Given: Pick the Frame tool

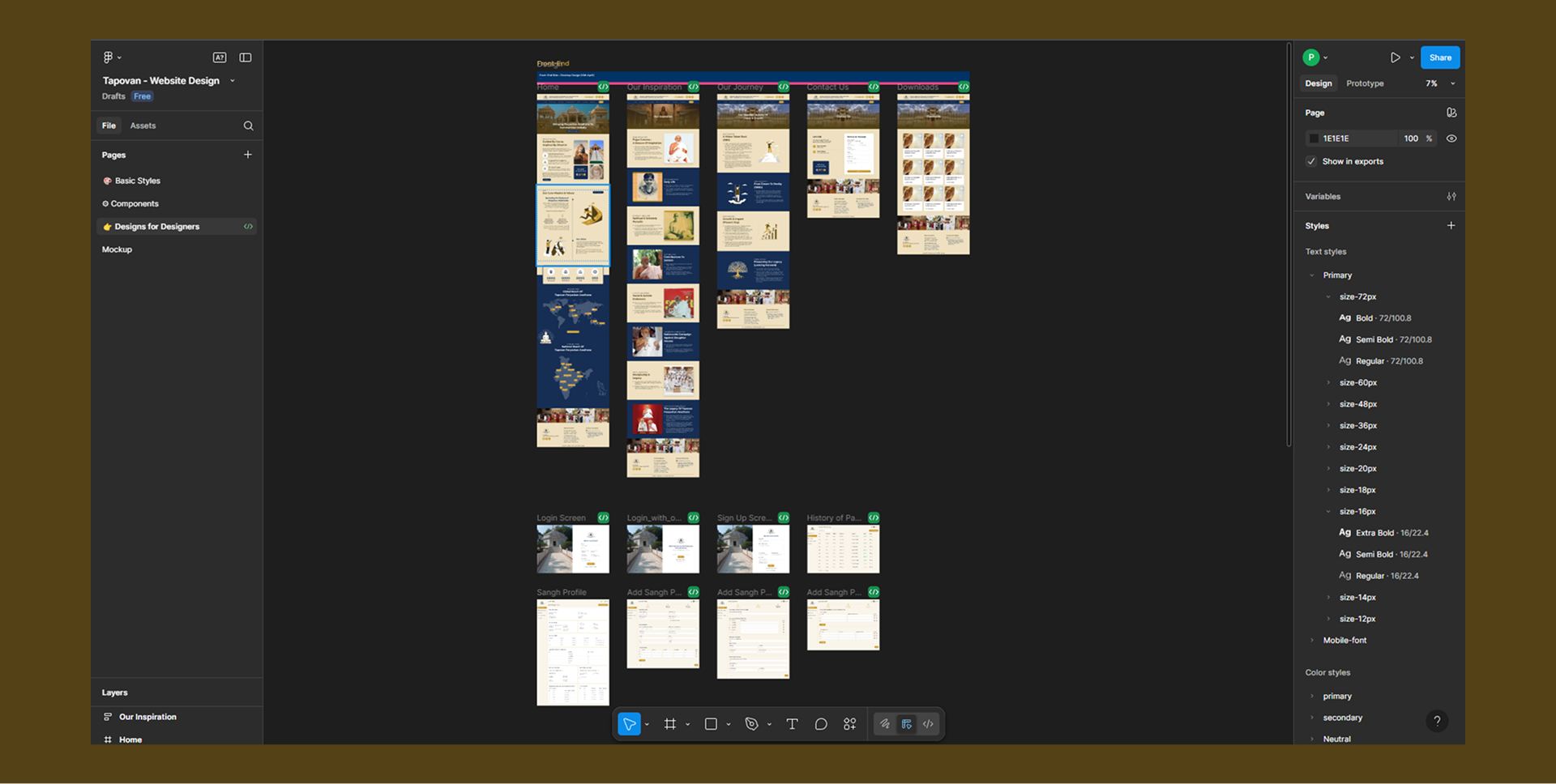Looking at the screenshot, I should (x=669, y=723).
